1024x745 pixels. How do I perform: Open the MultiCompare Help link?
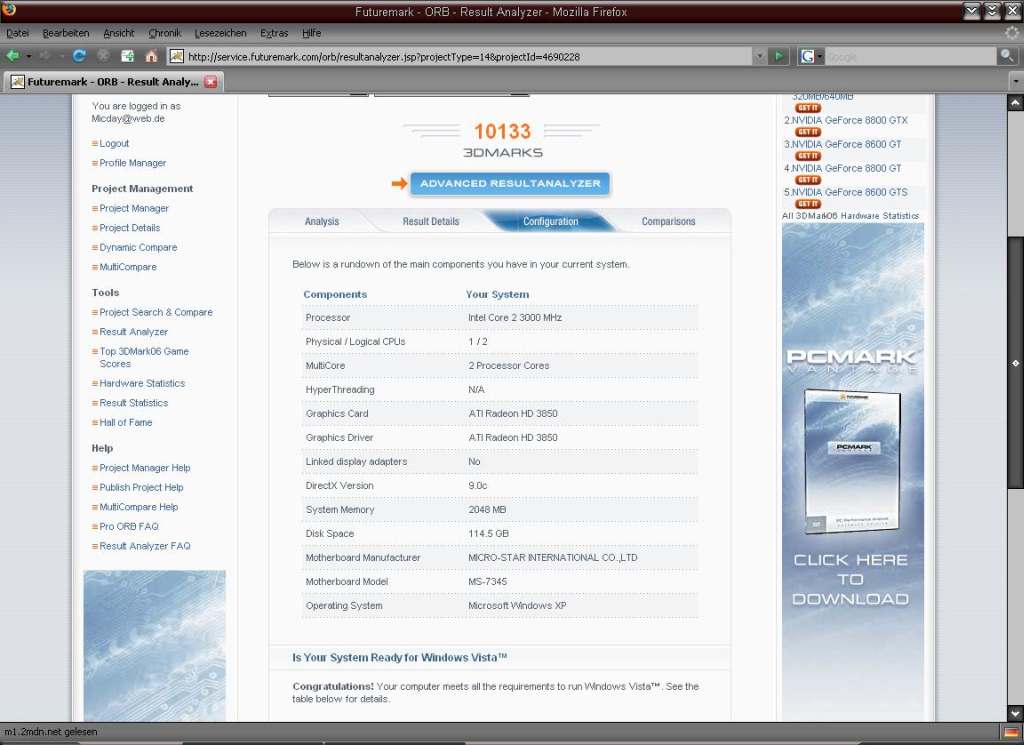tap(138, 507)
